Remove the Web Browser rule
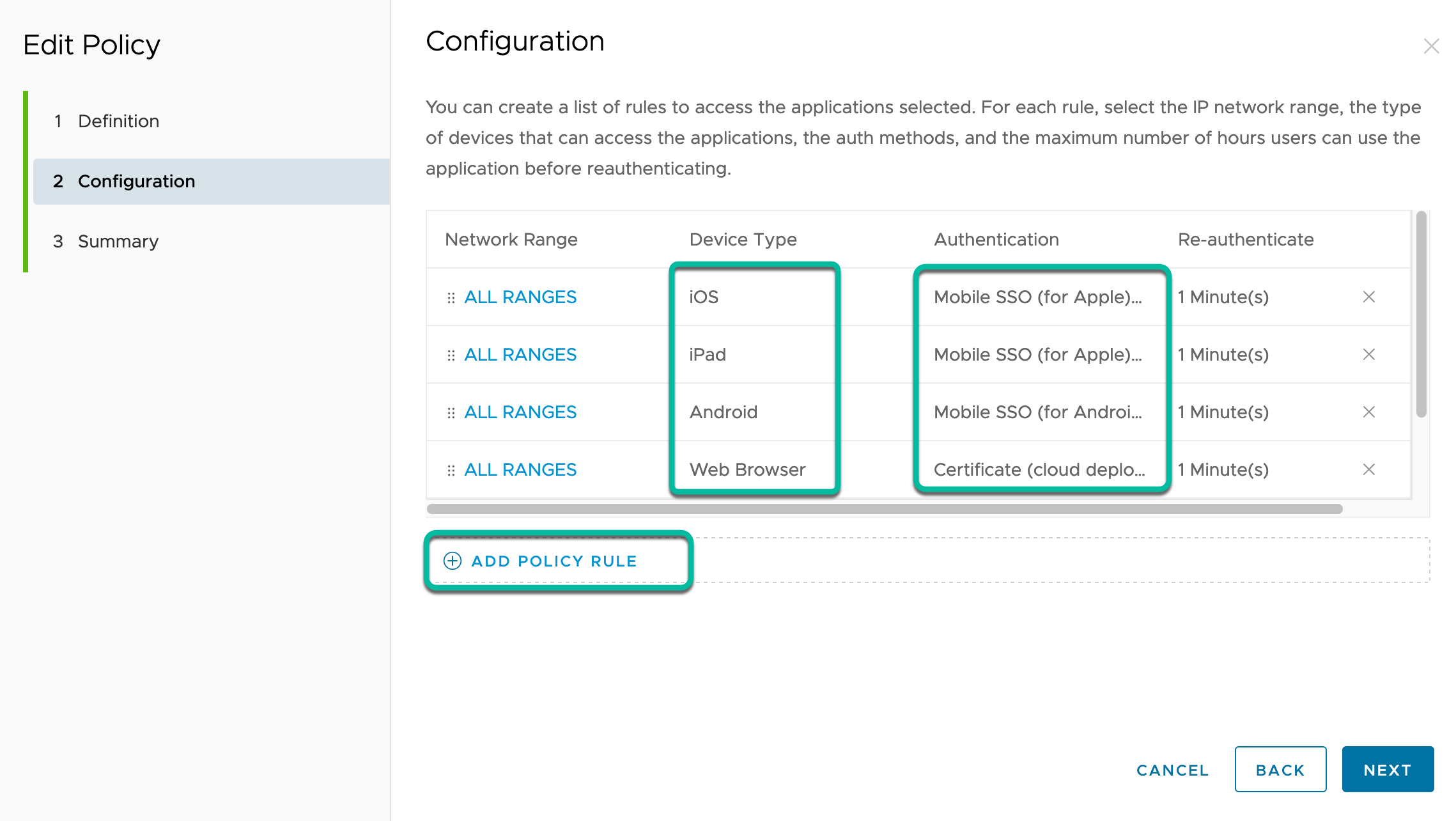1456x821 pixels. 1370,469
